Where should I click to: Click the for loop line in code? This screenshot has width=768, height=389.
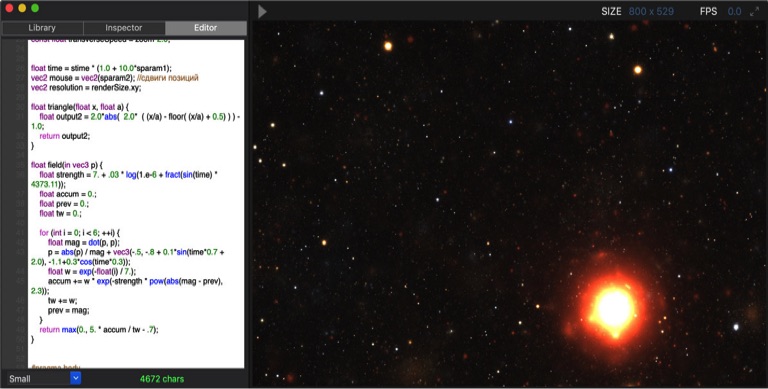tap(79, 233)
